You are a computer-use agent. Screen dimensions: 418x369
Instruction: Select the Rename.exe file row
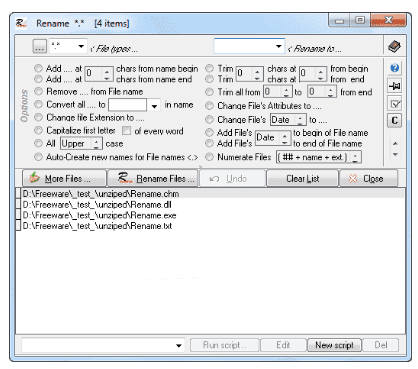click(210, 215)
